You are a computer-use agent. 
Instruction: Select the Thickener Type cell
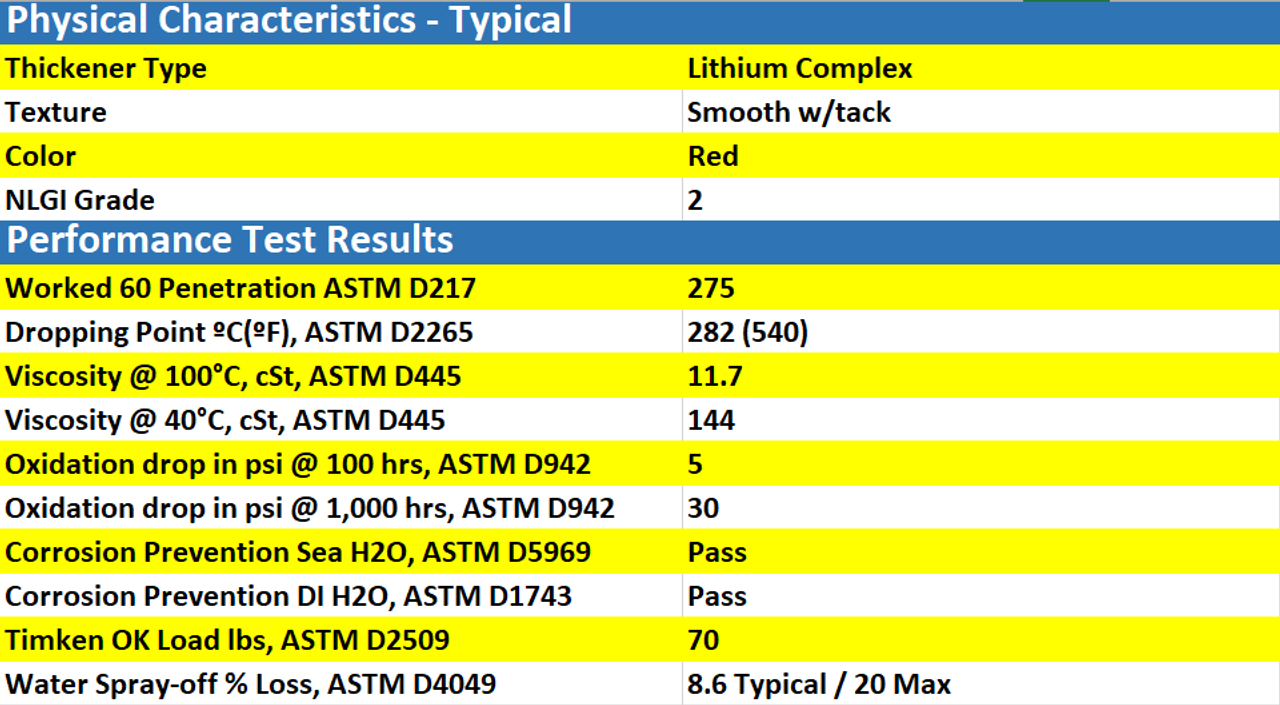pyautogui.click(x=105, y=68)
